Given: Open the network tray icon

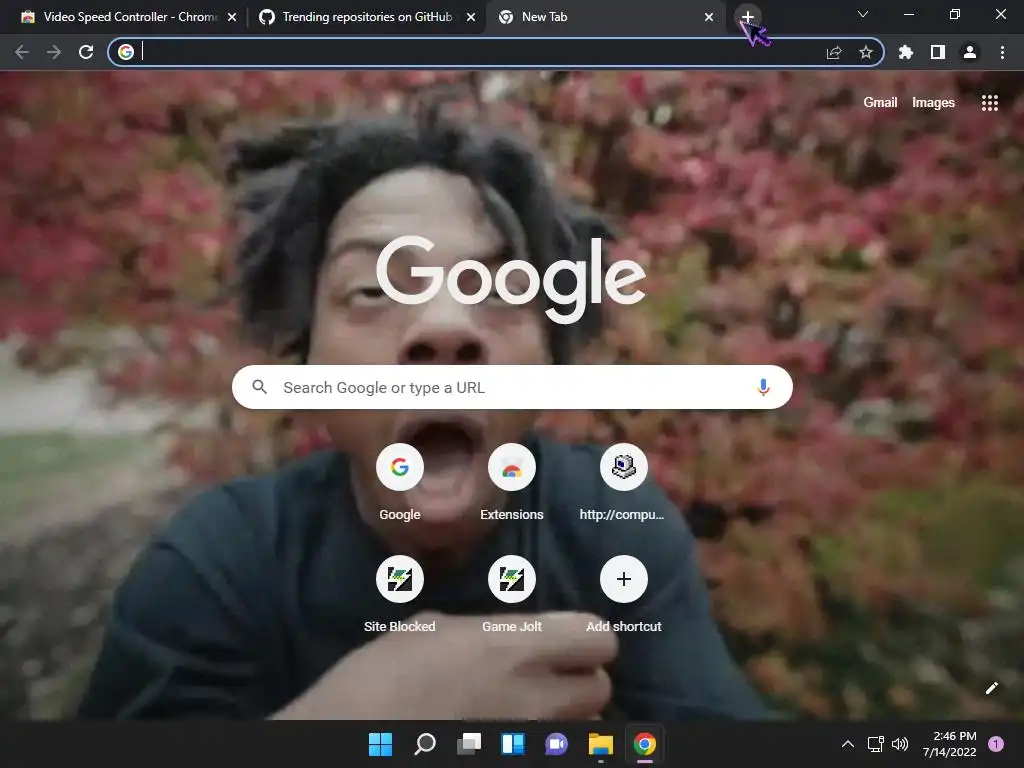Looking at the screenshot, I should click(875, 744).
